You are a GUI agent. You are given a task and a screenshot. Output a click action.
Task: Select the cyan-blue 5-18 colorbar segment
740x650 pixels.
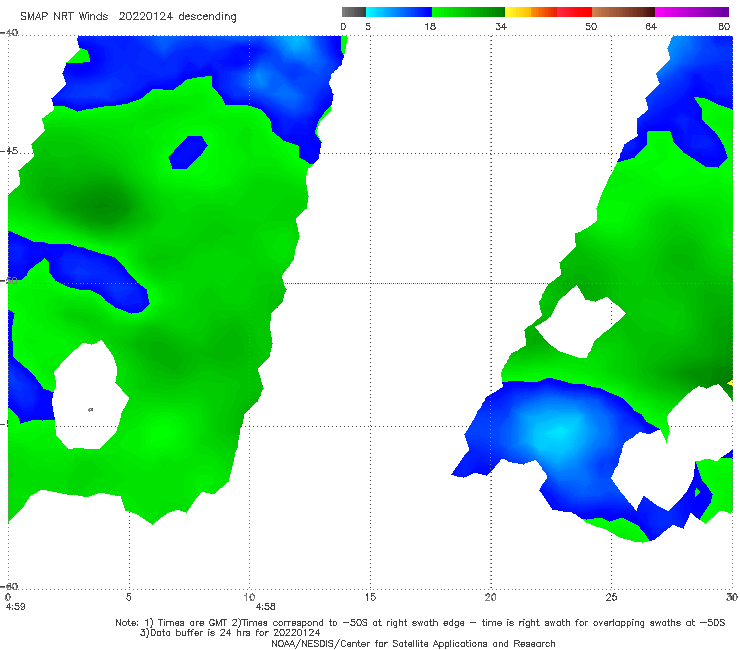[399, 12]
